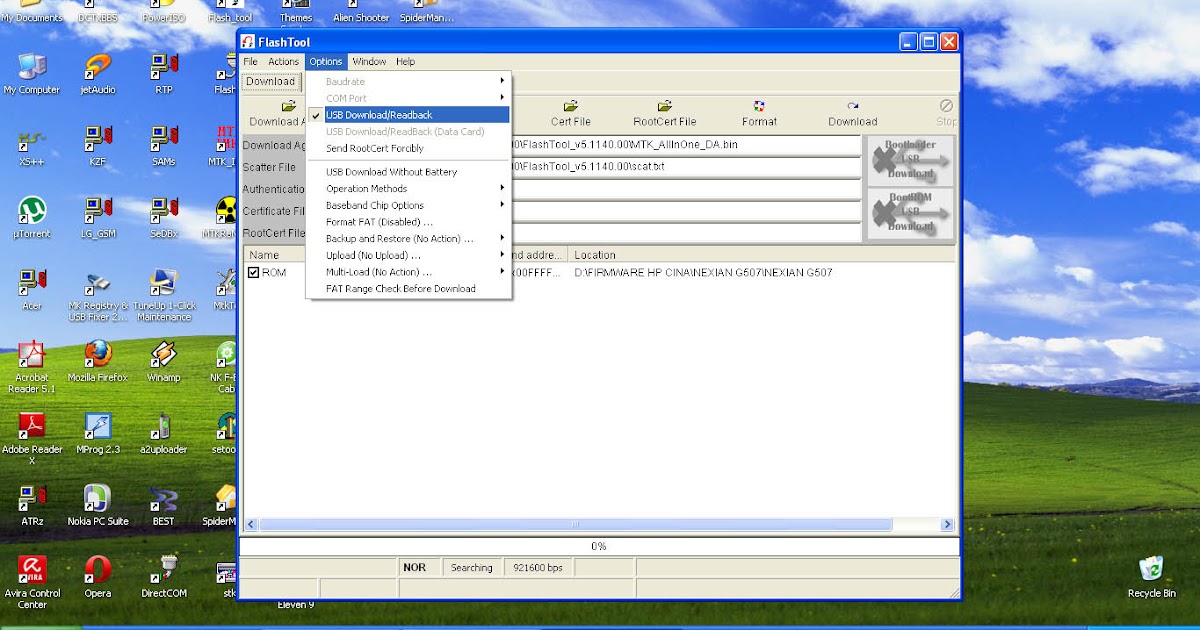Screen dimensions: 1200x630
Task: Click the Name column header
Action: [x=274, y=255]
